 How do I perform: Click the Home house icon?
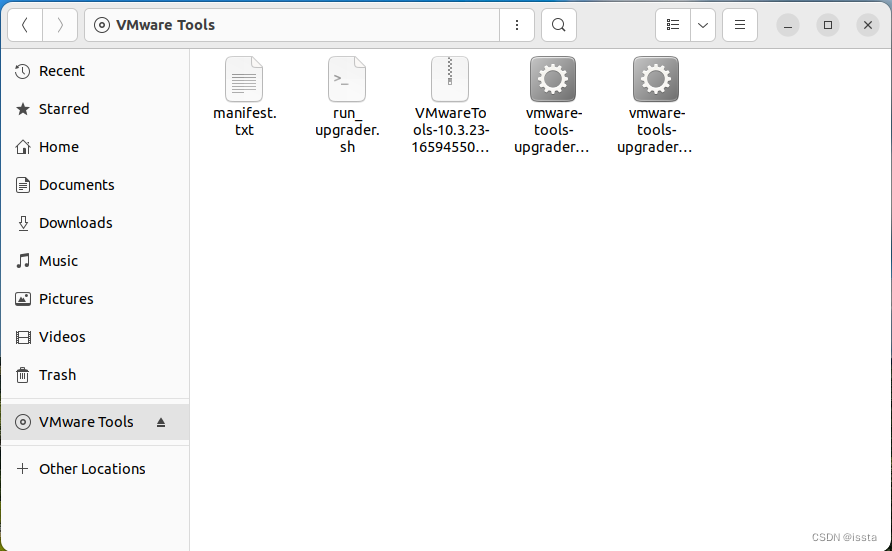(23, 147)
